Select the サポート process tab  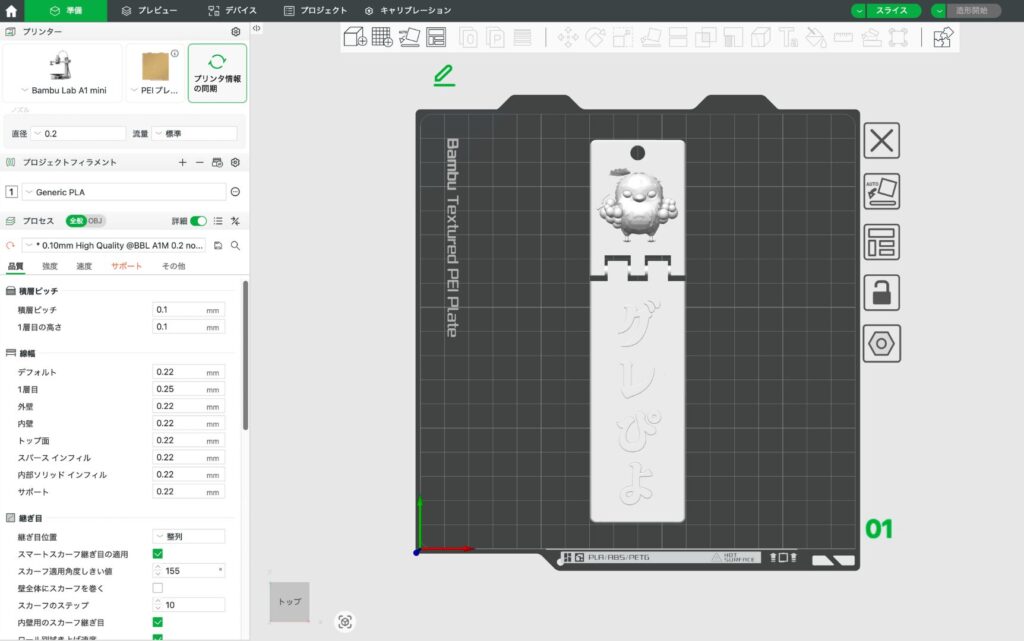coord(126,266)
